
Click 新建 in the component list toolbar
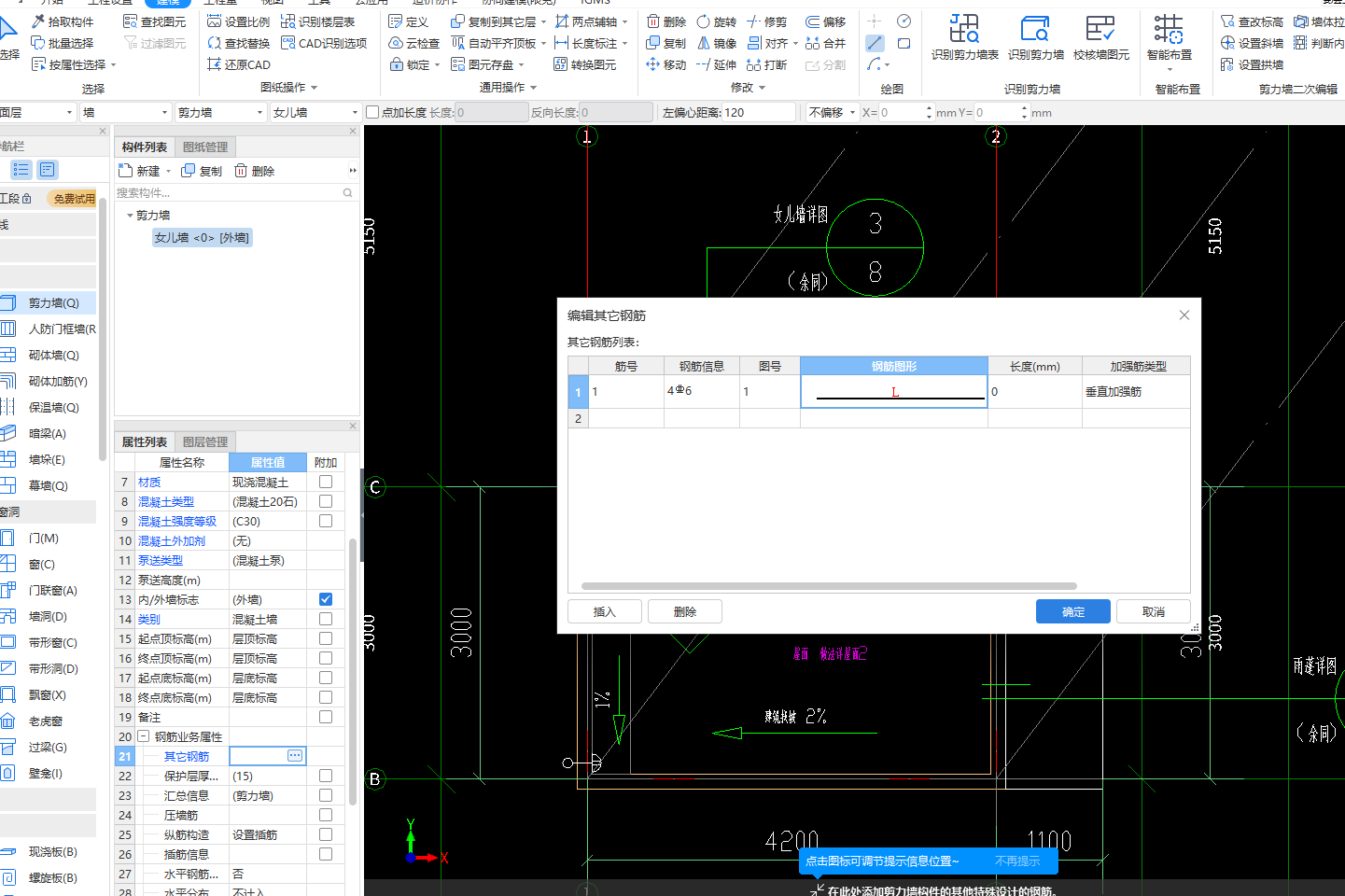tap(140, 171)
